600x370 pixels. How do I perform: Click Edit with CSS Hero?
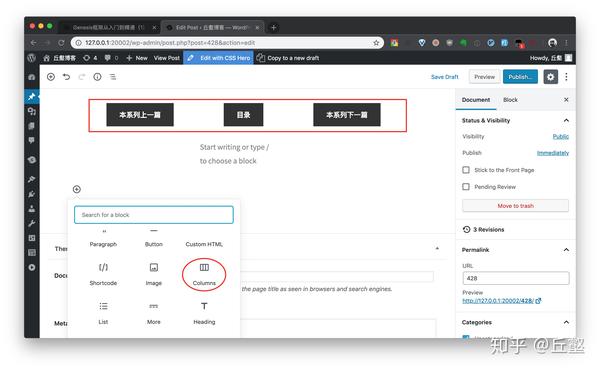(218, 58)
